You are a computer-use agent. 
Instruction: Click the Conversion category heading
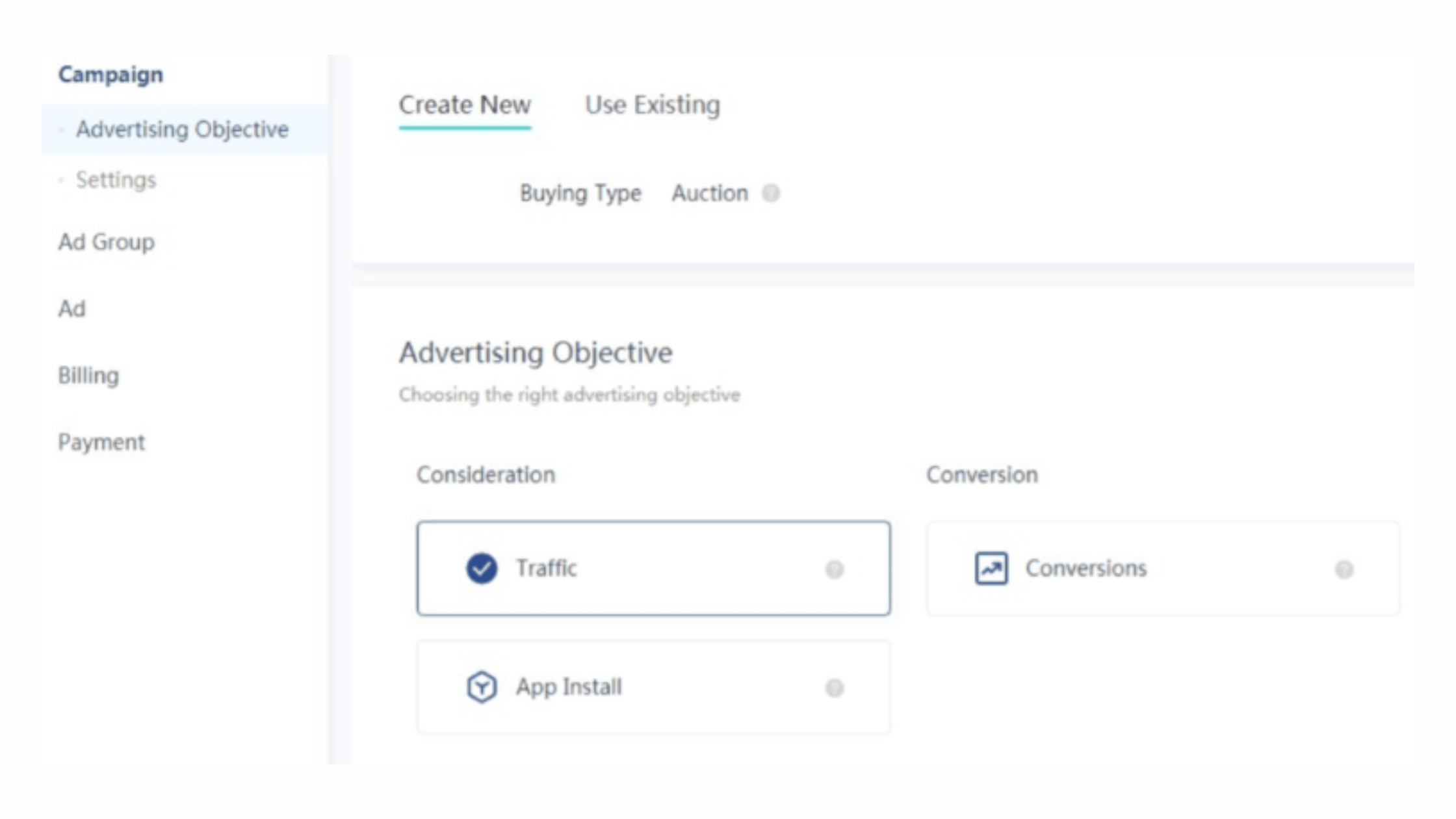(982, 475)
